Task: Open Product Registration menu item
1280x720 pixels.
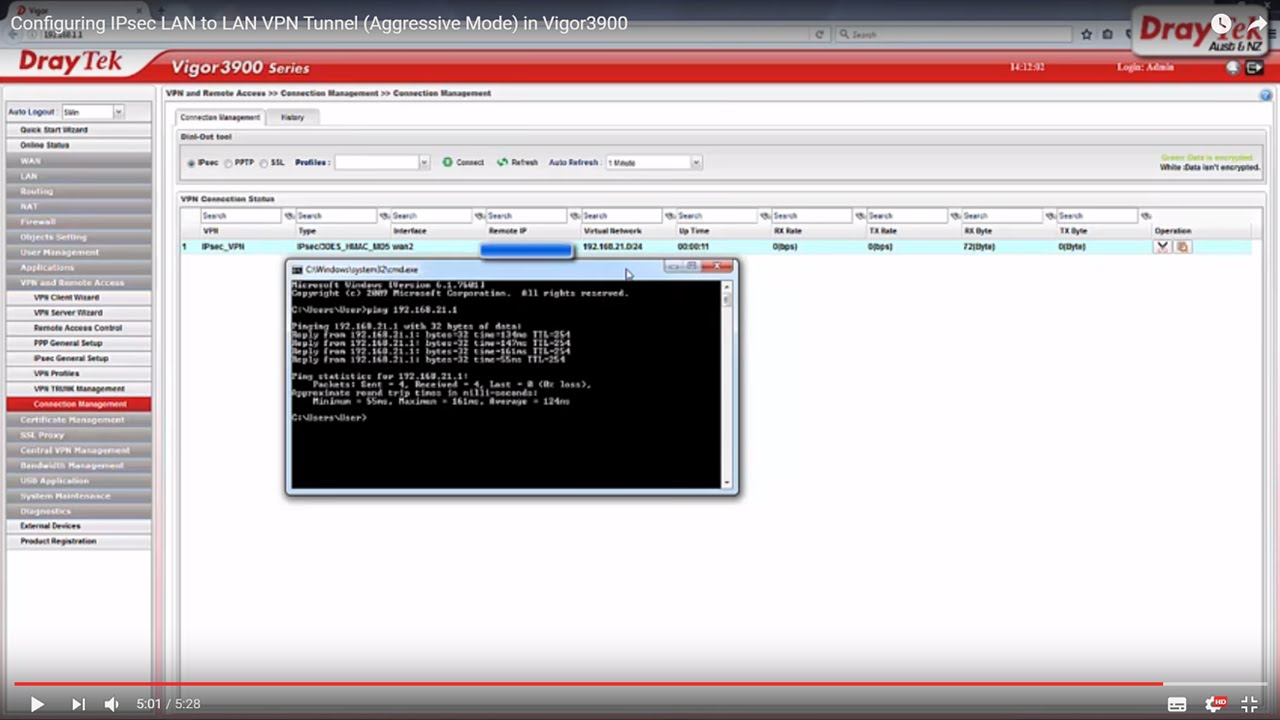Action: coord(79,541)
